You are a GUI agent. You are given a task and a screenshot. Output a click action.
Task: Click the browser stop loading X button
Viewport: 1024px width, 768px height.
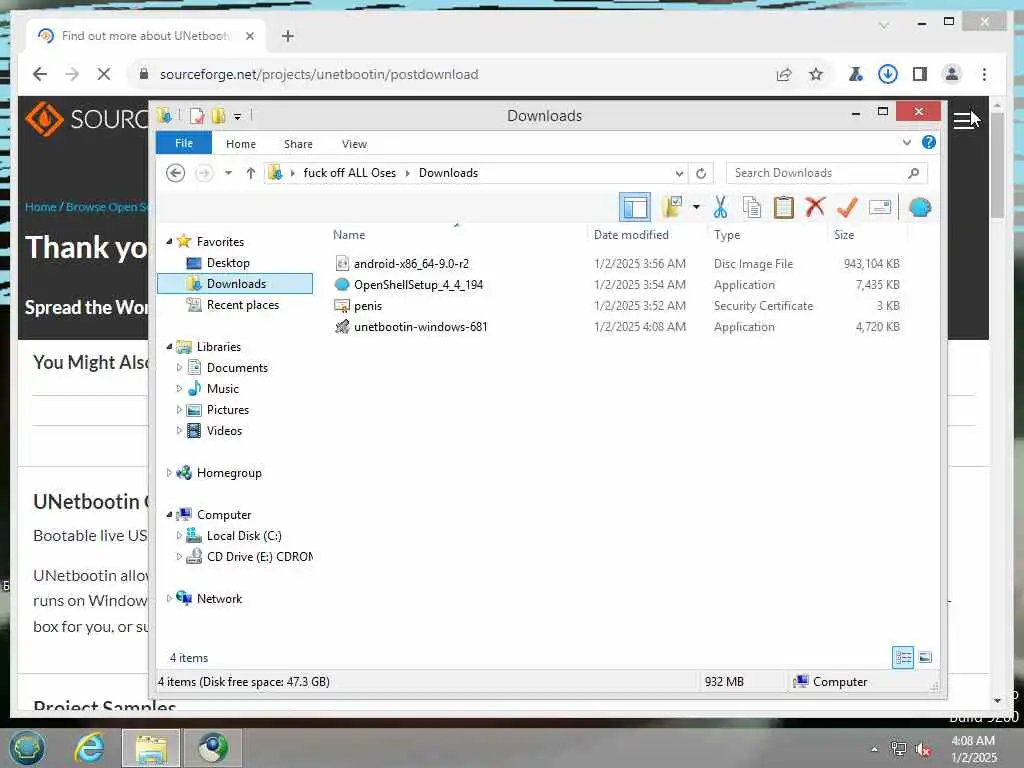104,74
